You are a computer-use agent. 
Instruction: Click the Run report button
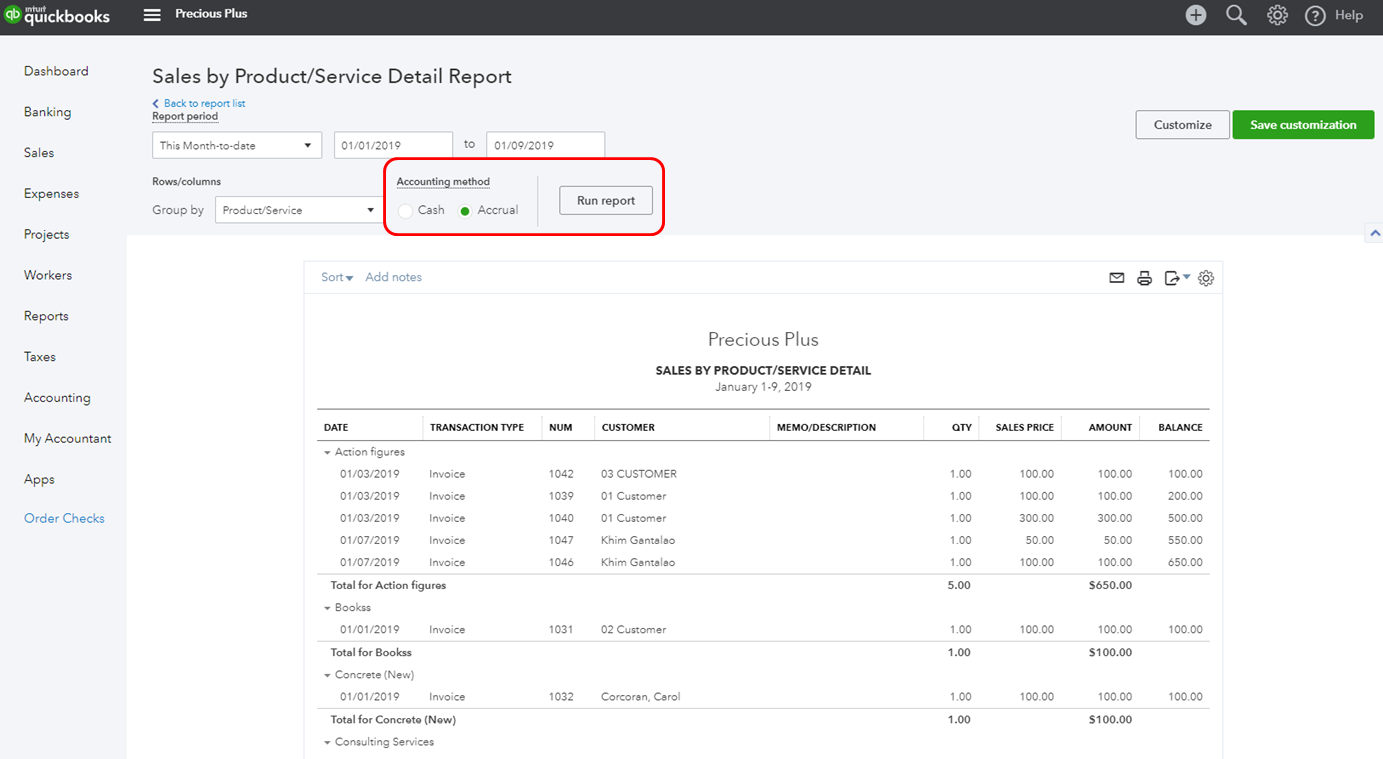[x=605, y=200]
